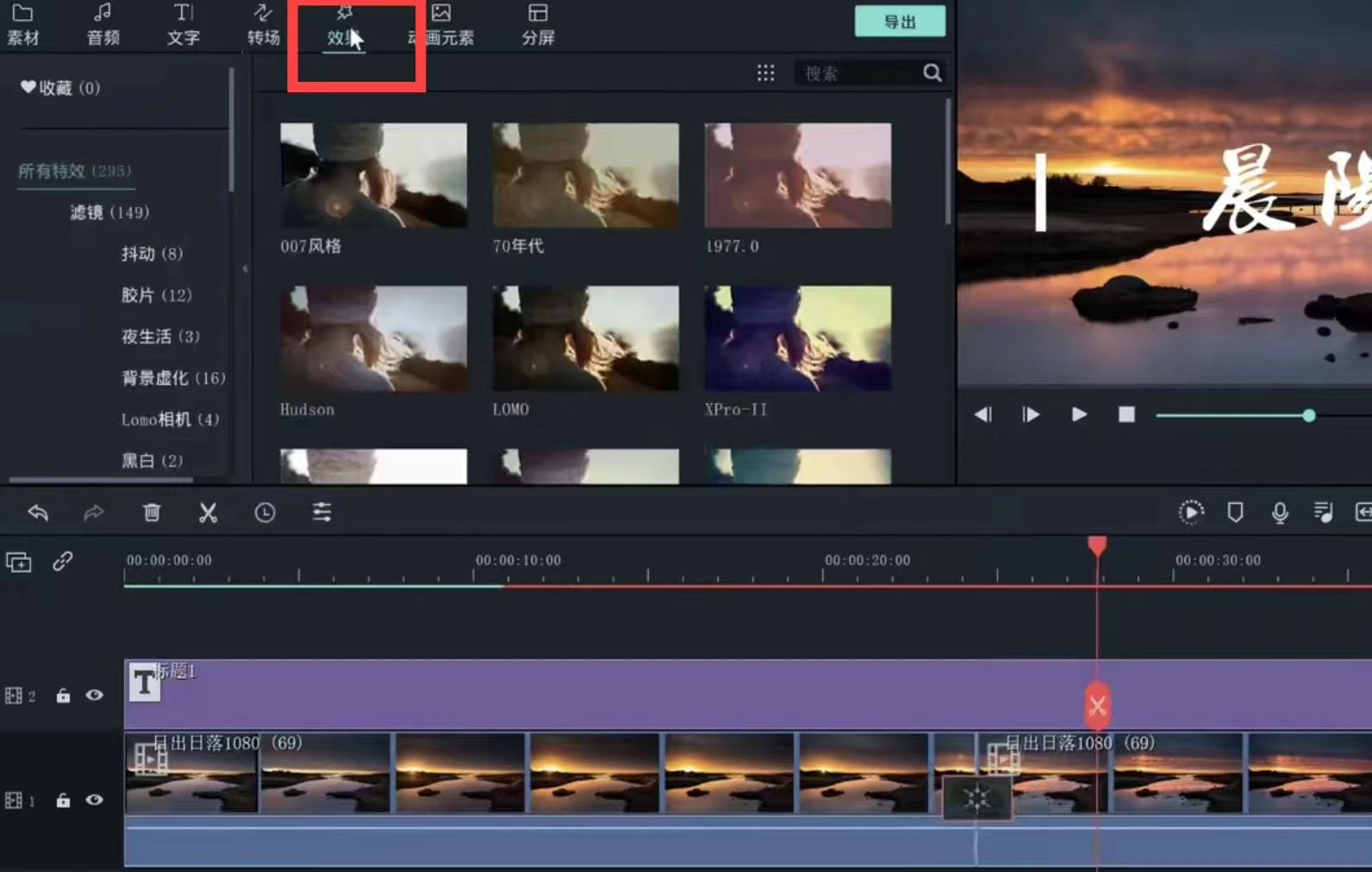Click the undo arrow icon
The image size is (1372, 872).
coord(38,513)
